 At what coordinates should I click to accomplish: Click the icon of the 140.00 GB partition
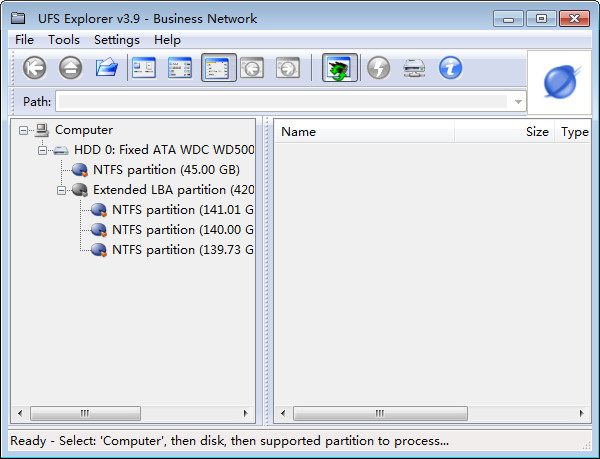pos(99,230)
